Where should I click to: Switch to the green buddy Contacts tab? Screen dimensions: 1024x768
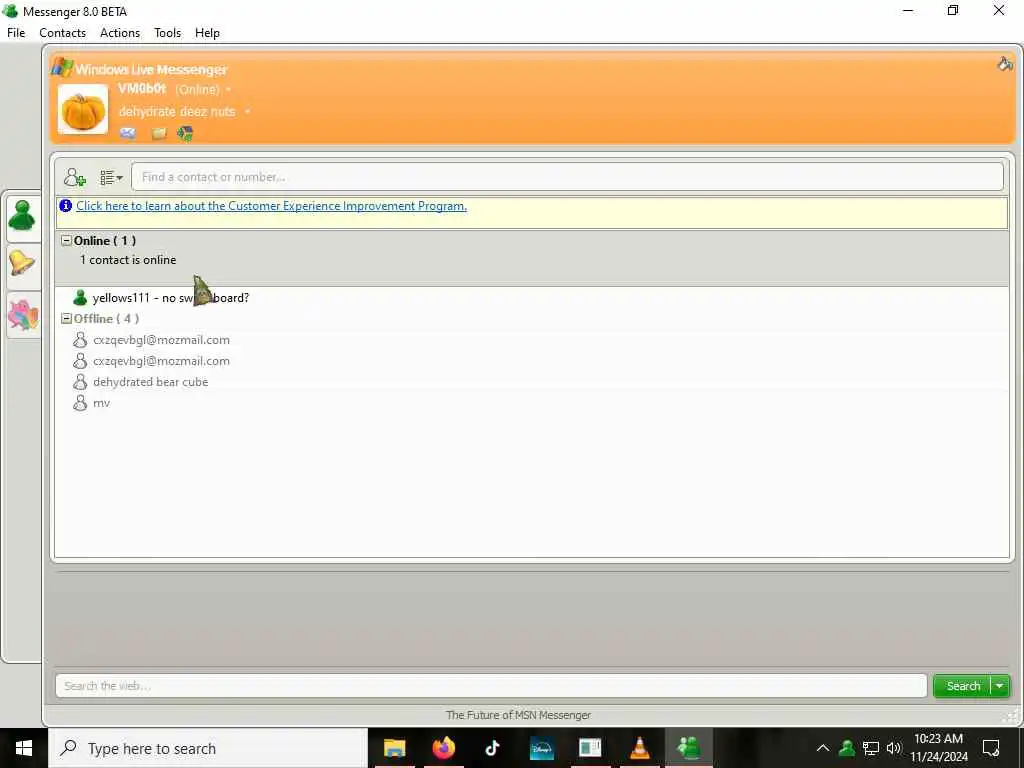click(x=22, y=216)
